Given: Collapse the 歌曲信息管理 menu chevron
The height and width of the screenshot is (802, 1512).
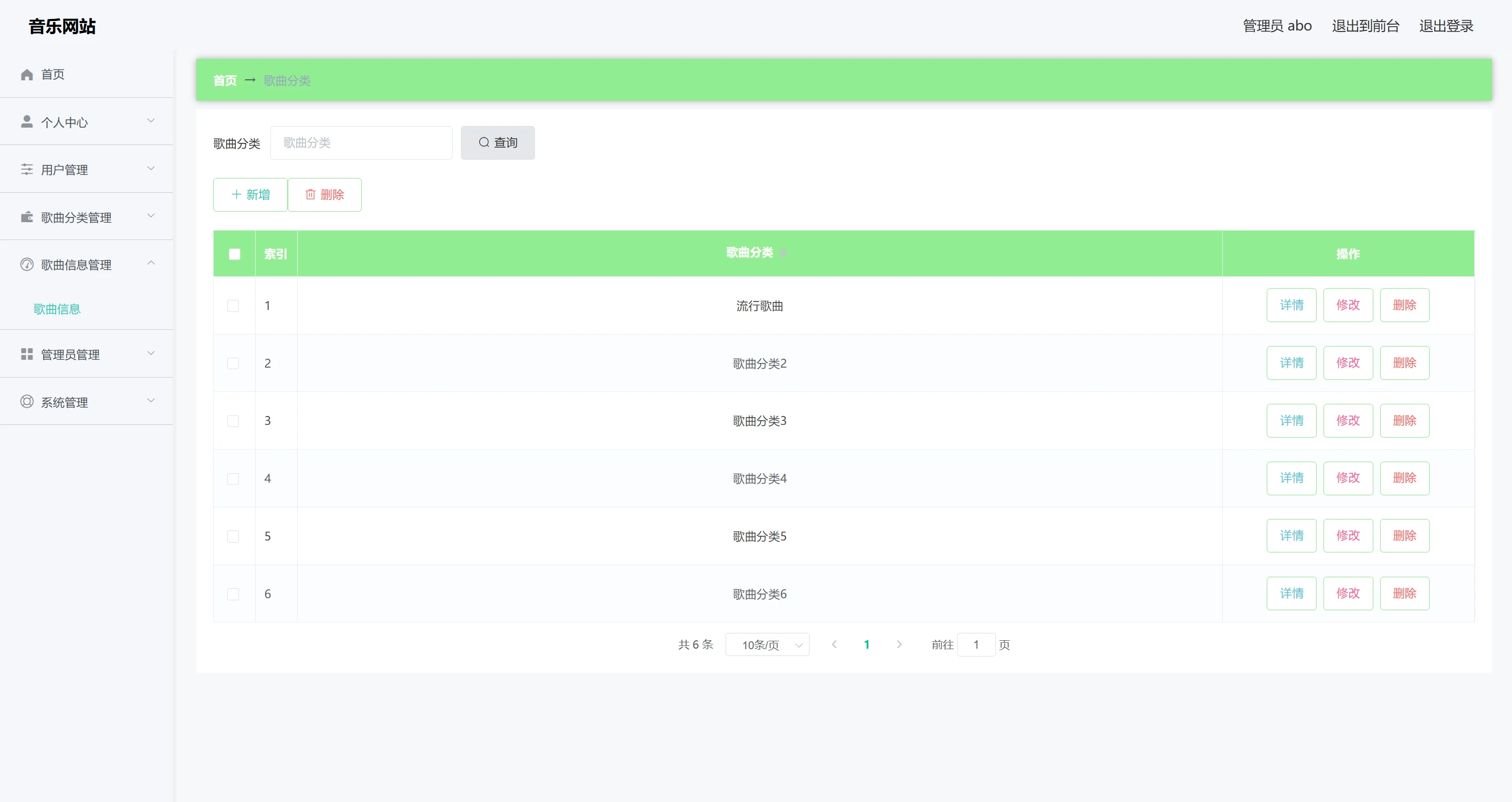Looking at the screenshot, I should pyautogui.click(x=151, y=264).
